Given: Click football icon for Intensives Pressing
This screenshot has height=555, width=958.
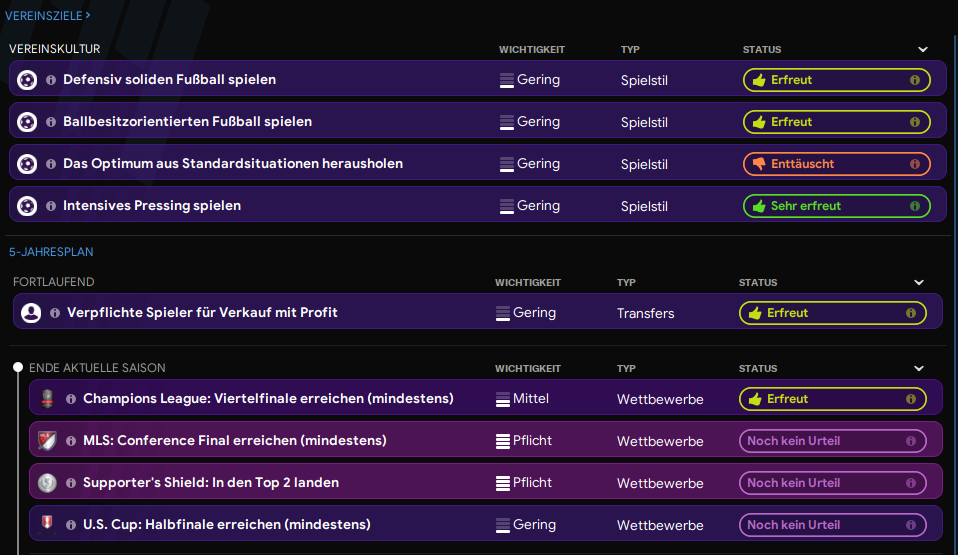Looking at the screenshot, I should pos(27,206).
